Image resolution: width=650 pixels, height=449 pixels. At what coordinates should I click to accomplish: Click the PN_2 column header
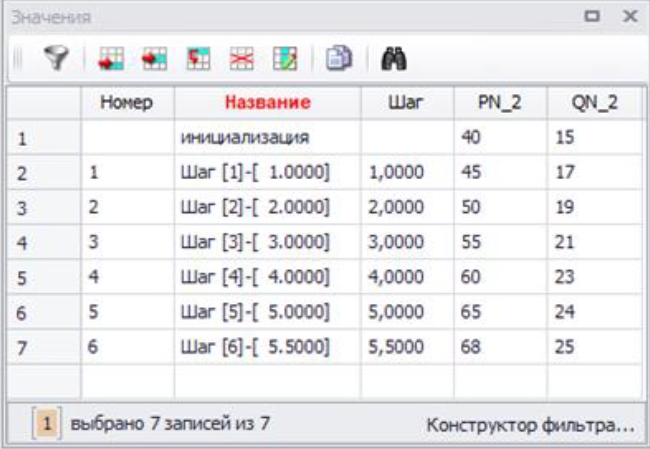(x=500, y=101)
